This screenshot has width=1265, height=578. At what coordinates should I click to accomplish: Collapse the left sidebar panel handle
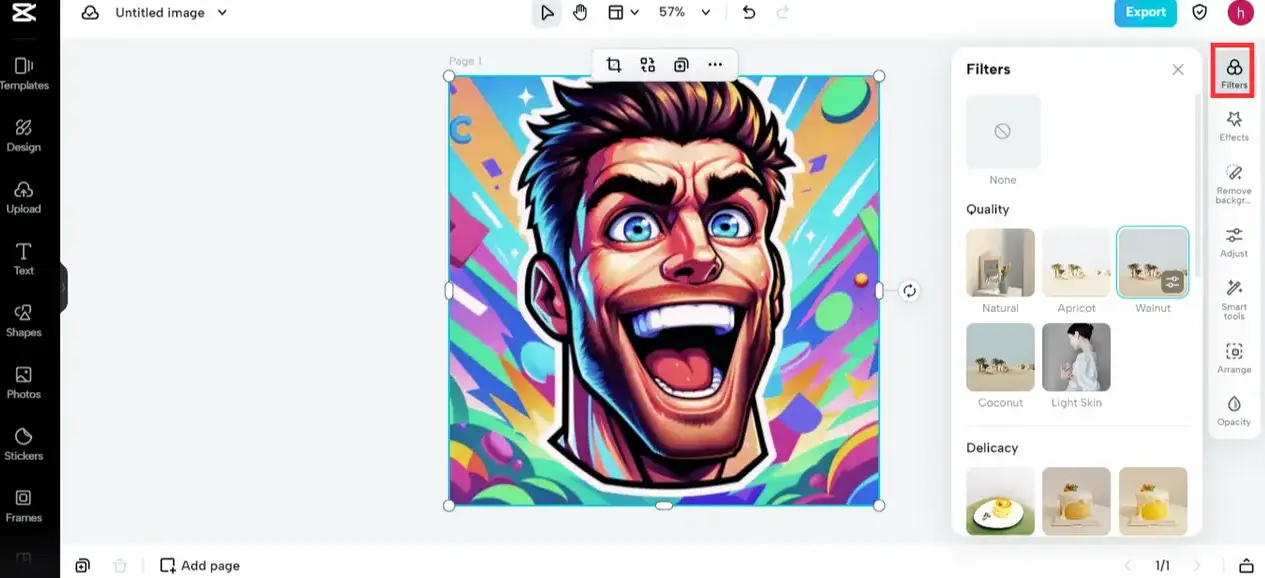tap(64, 287)
